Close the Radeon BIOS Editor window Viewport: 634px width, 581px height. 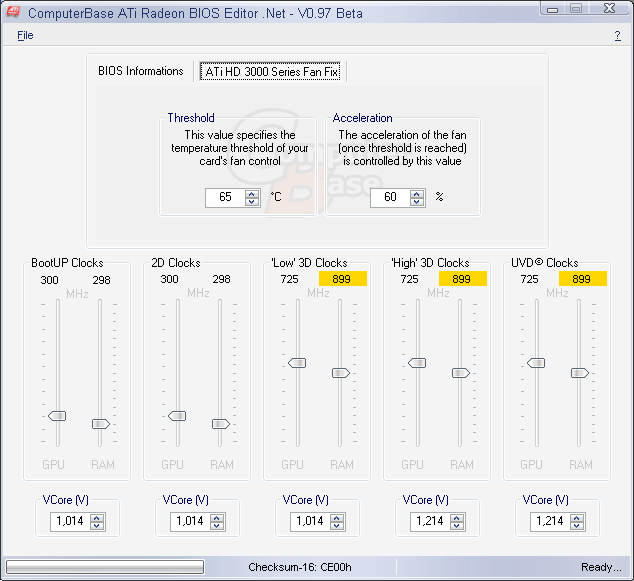pos(609,9)
